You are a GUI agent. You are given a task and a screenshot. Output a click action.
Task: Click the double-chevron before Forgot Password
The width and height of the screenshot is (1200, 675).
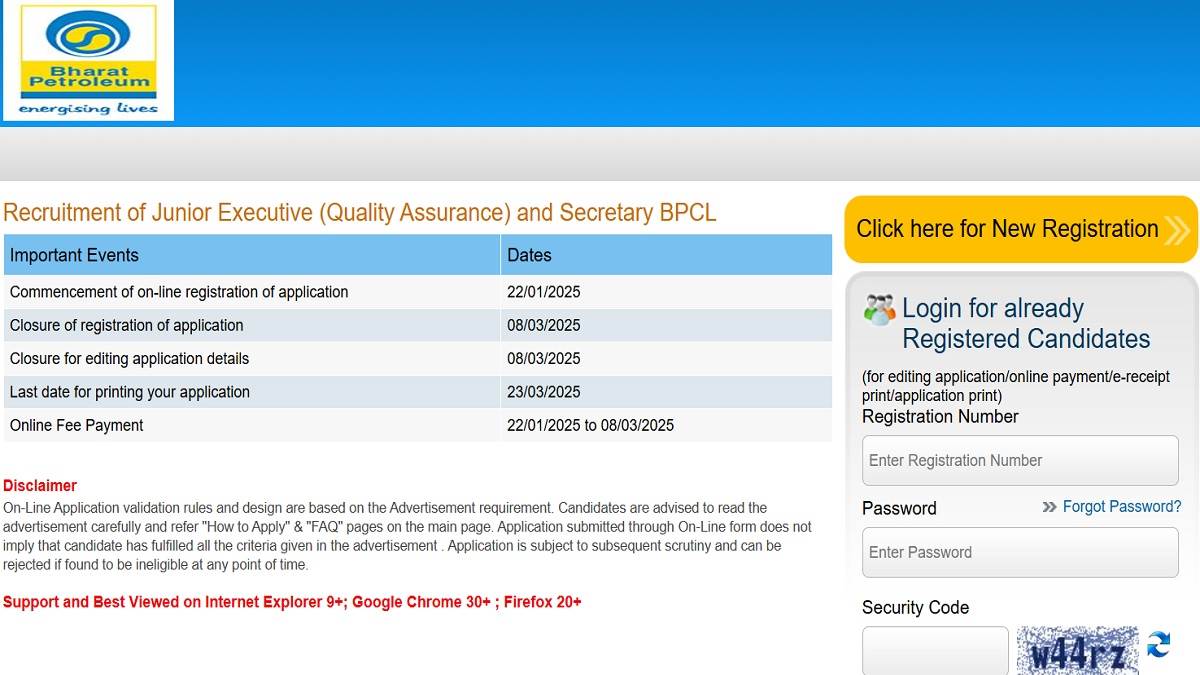point(1048,507)
